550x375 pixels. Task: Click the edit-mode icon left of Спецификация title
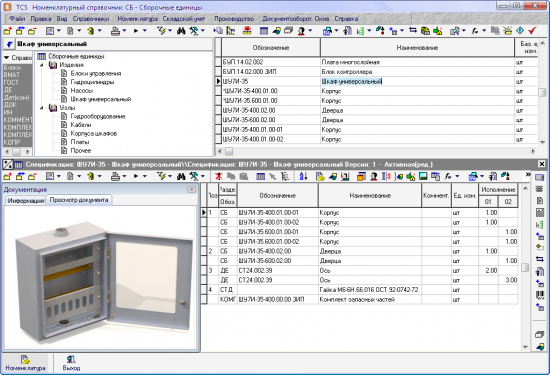point(7,164)
